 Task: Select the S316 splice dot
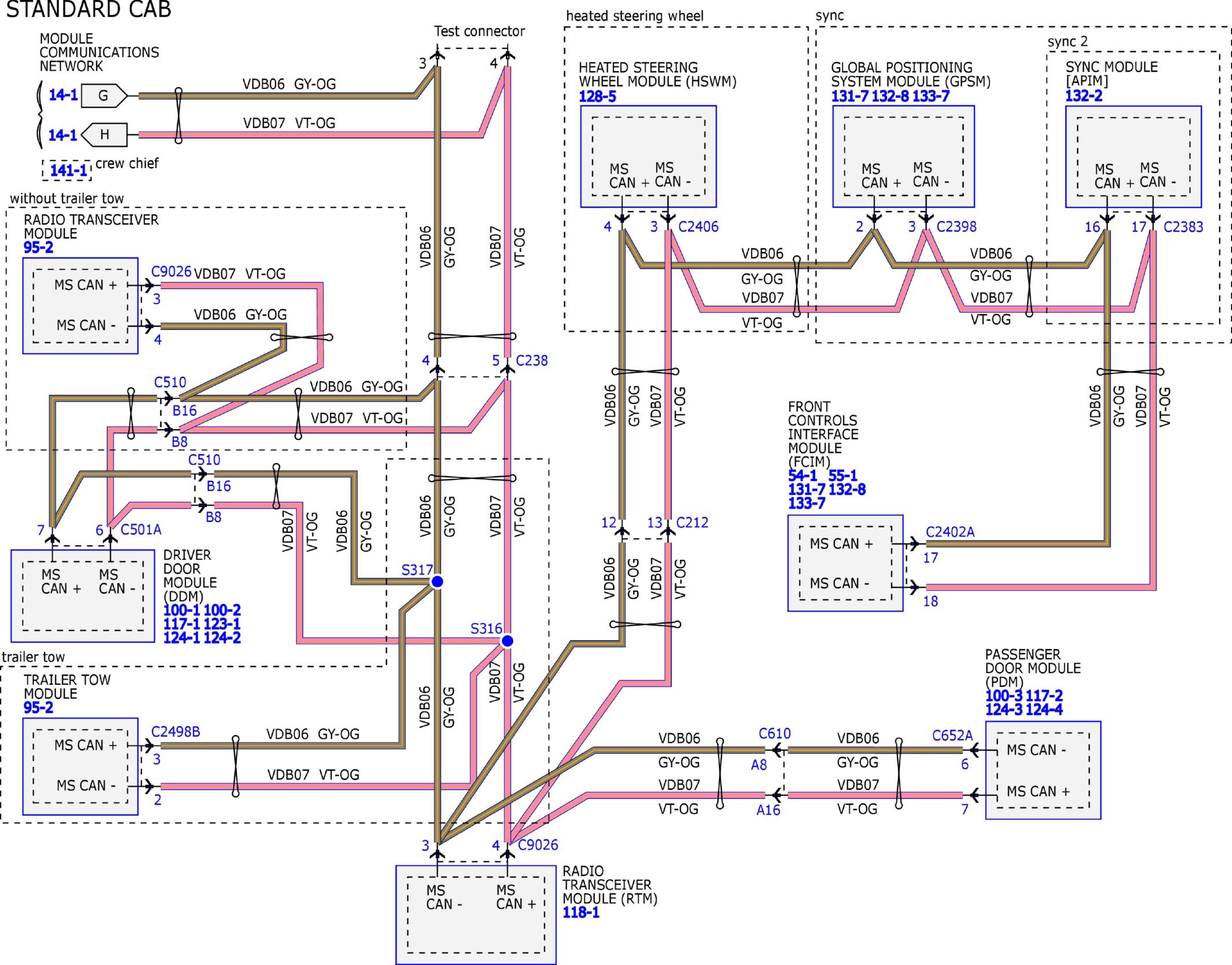coord(507,641)
